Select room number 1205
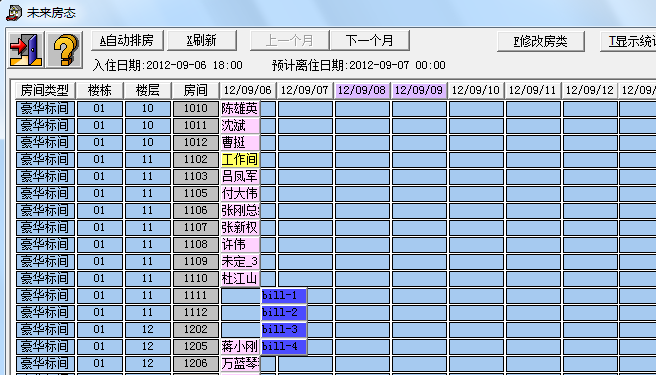 (x=196, y=347)
